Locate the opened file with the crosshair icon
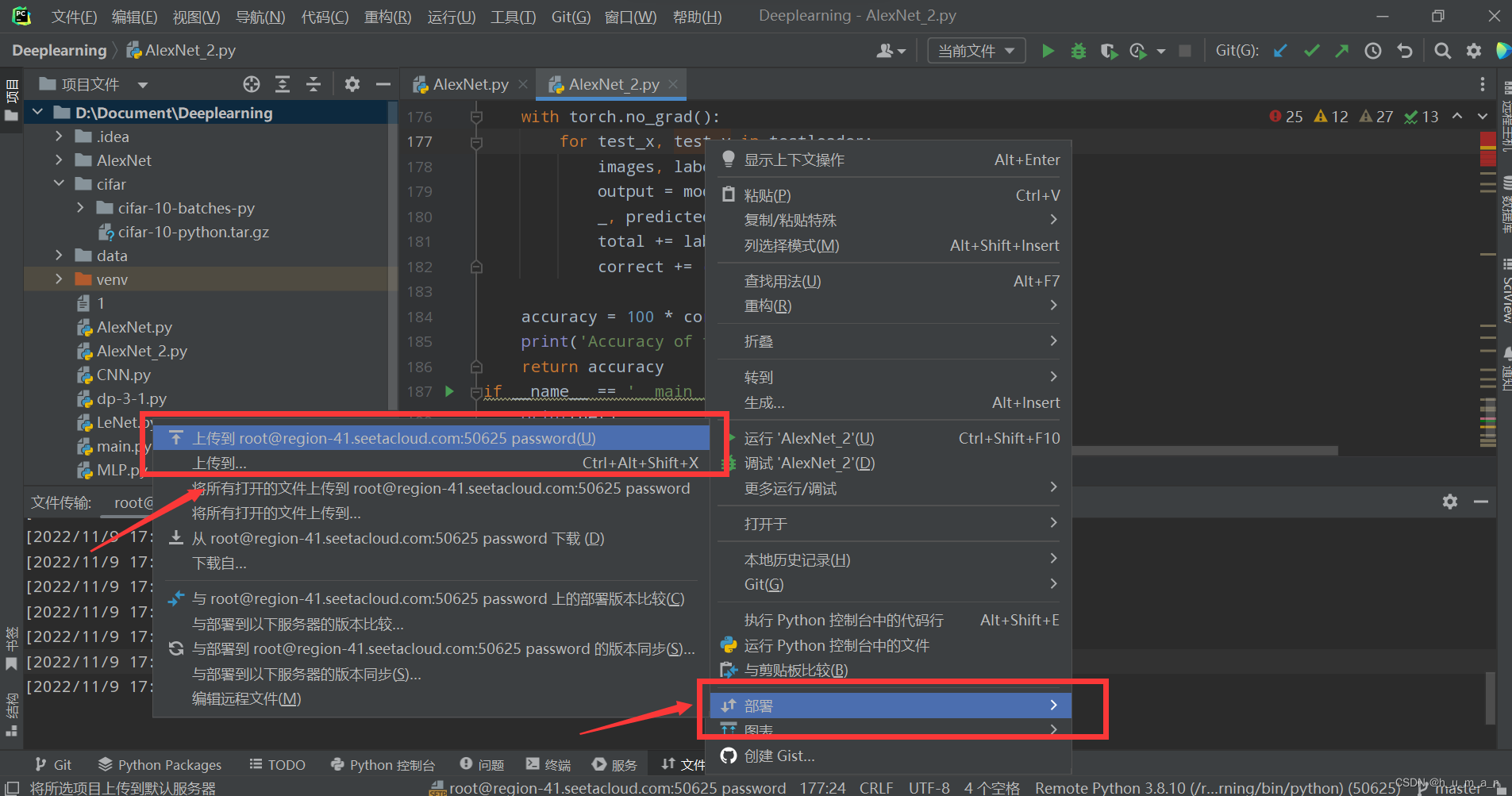This screenshot has width=1512, height=796. tap(252, 84)
